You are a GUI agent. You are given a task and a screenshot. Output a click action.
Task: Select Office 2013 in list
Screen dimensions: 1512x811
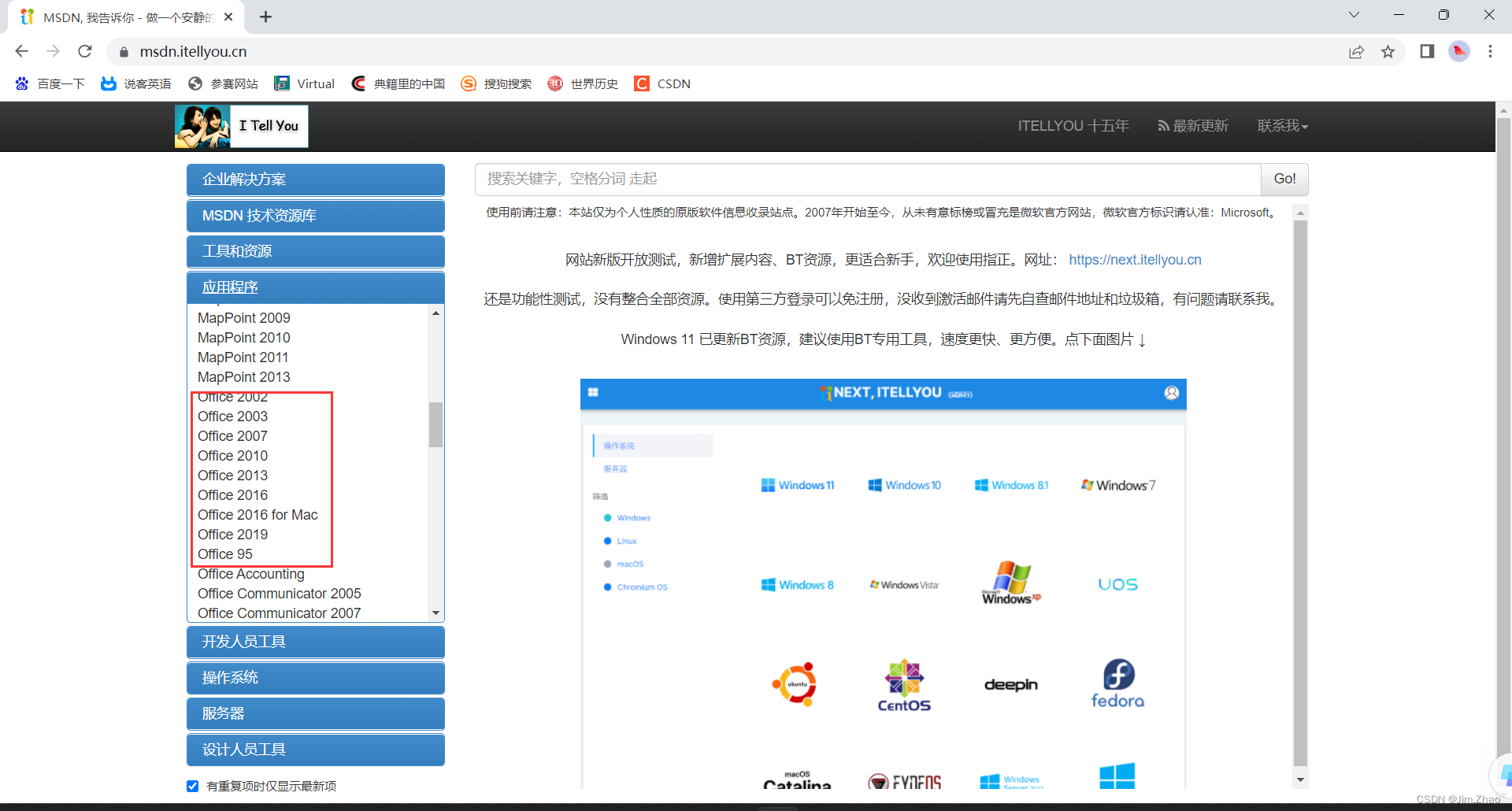tap(232, 476)
